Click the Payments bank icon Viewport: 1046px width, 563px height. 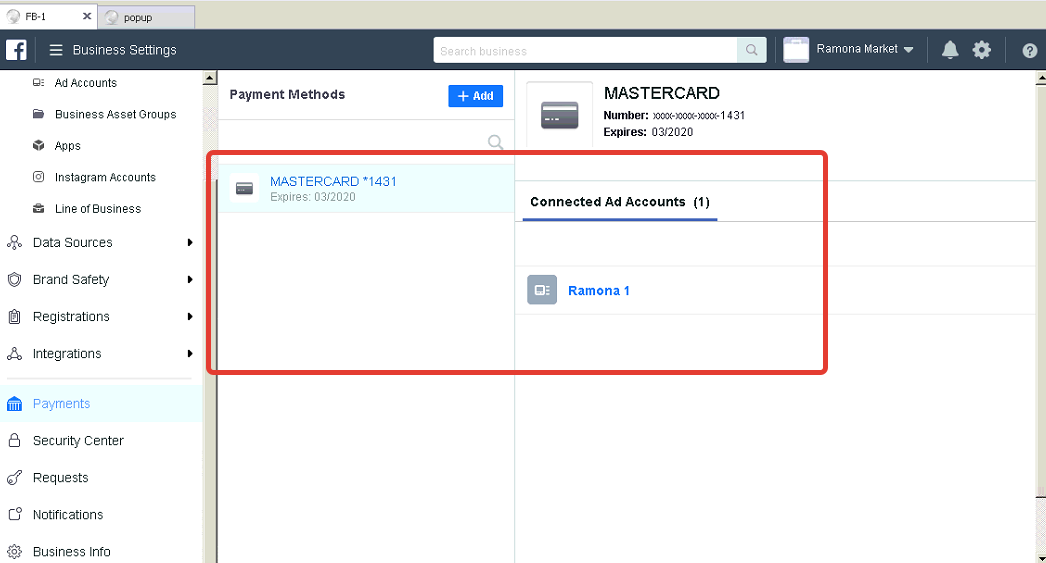click(x=14, y=404)
